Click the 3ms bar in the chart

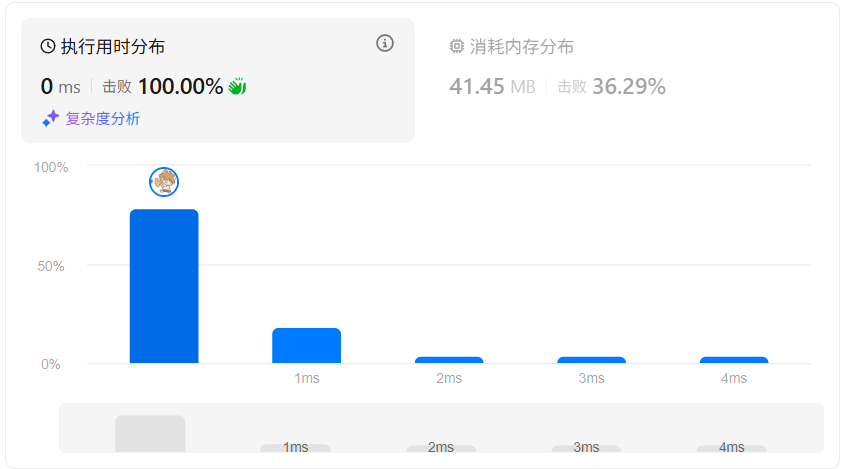pos(591,360)
